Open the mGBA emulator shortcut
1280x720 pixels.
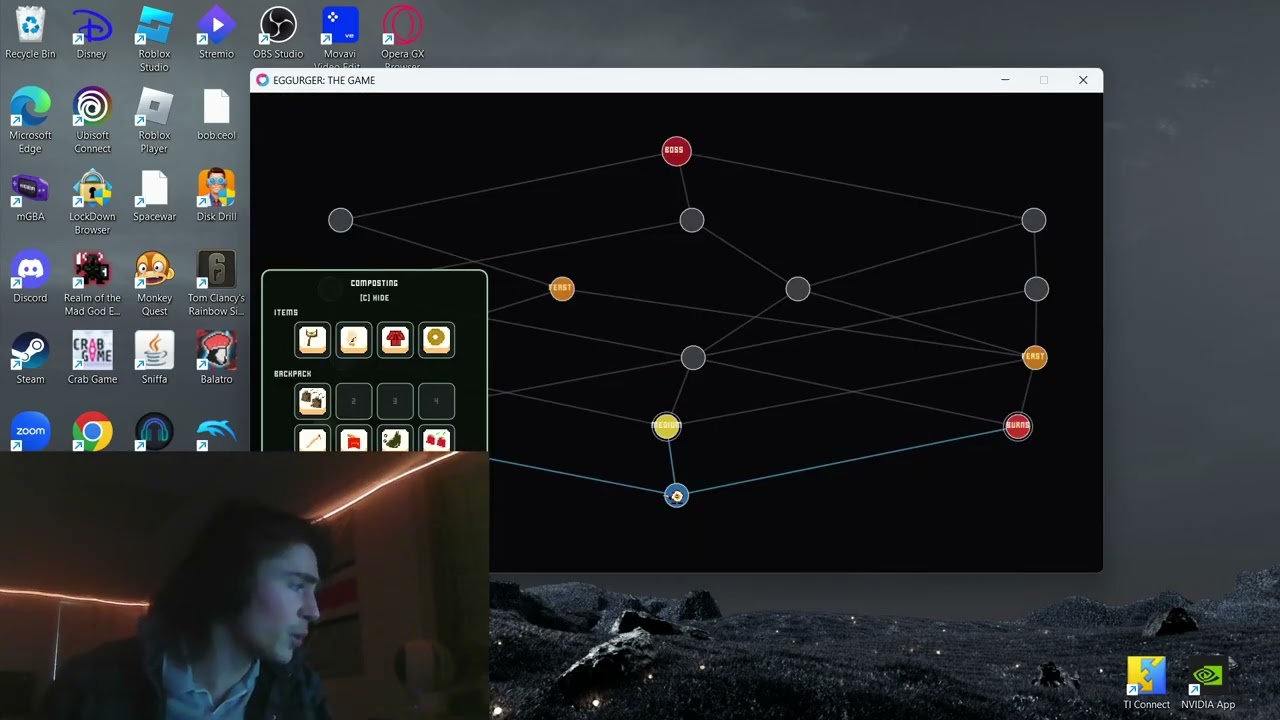coord(30,196)
